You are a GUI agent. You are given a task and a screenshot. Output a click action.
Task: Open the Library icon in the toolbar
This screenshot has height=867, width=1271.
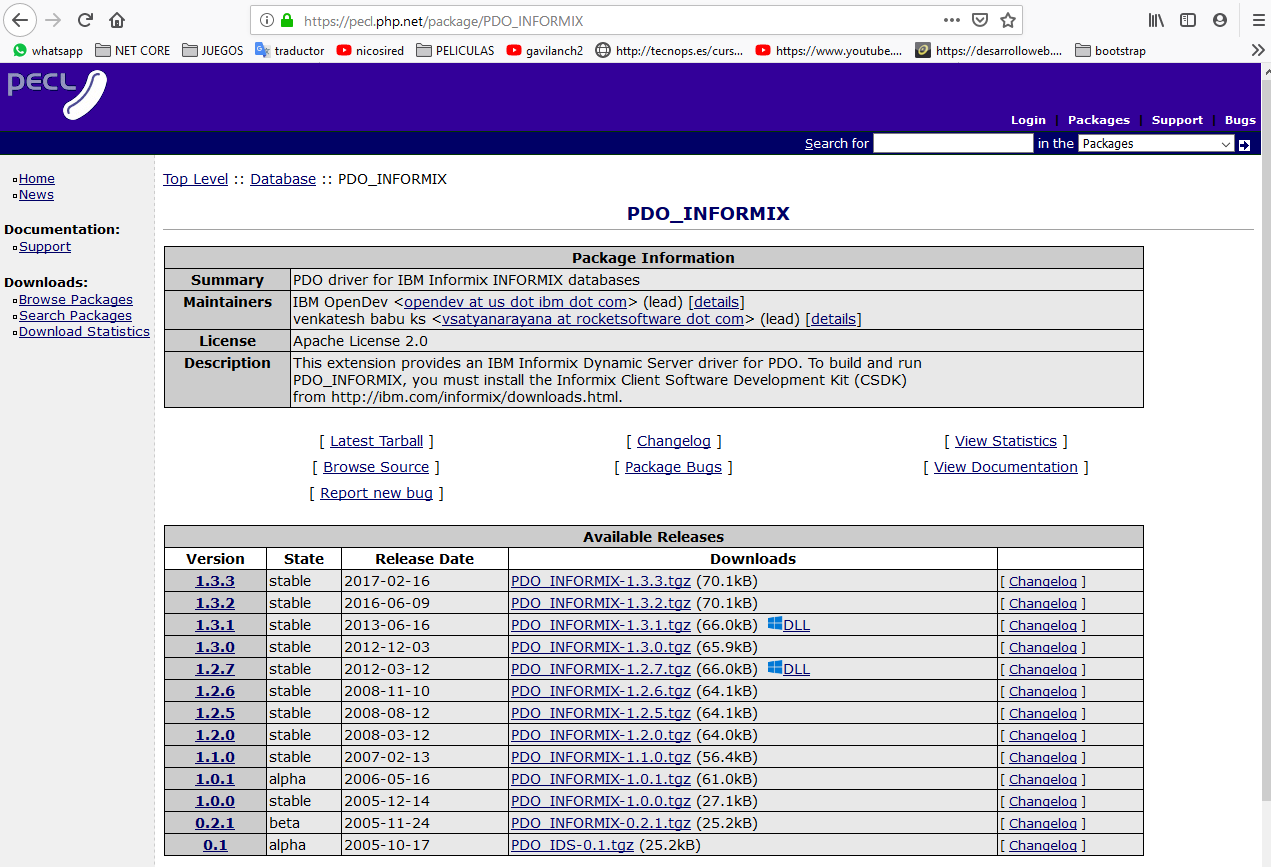point(1156,20)
